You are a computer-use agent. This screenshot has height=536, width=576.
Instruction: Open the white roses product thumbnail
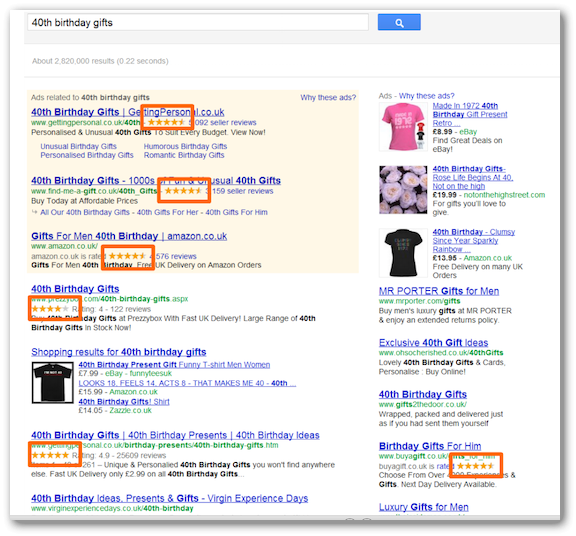coord(403,190)
